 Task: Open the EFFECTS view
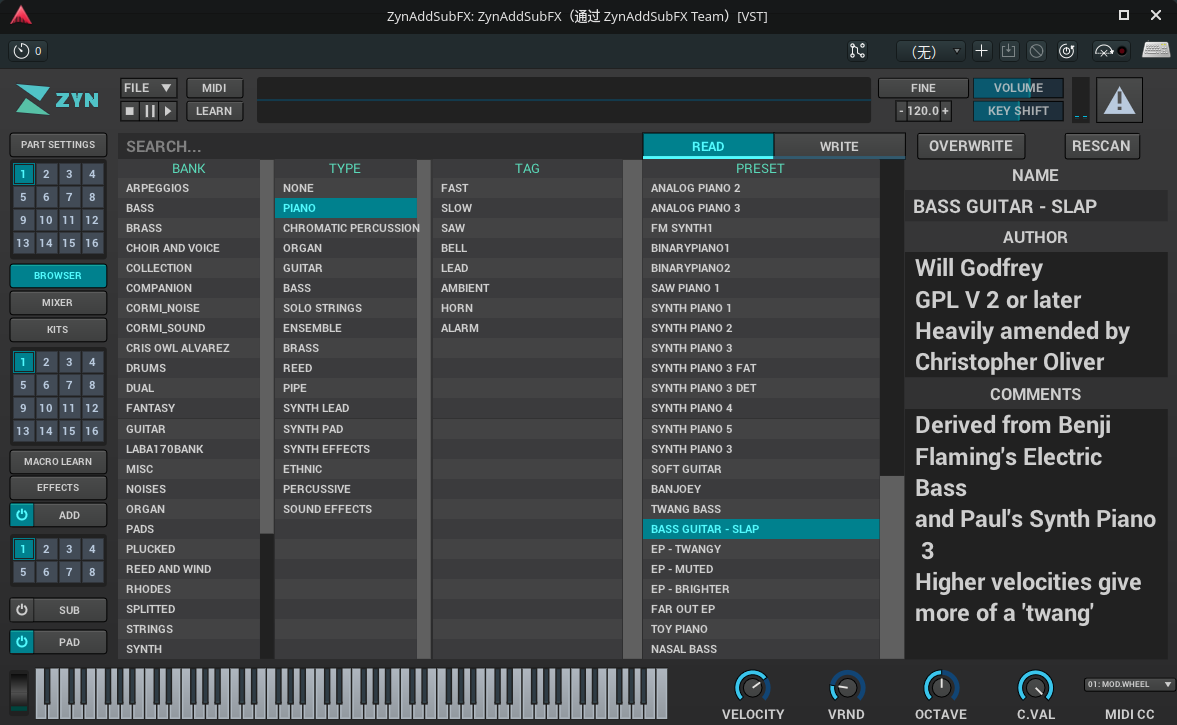click(x=58, y=488)
